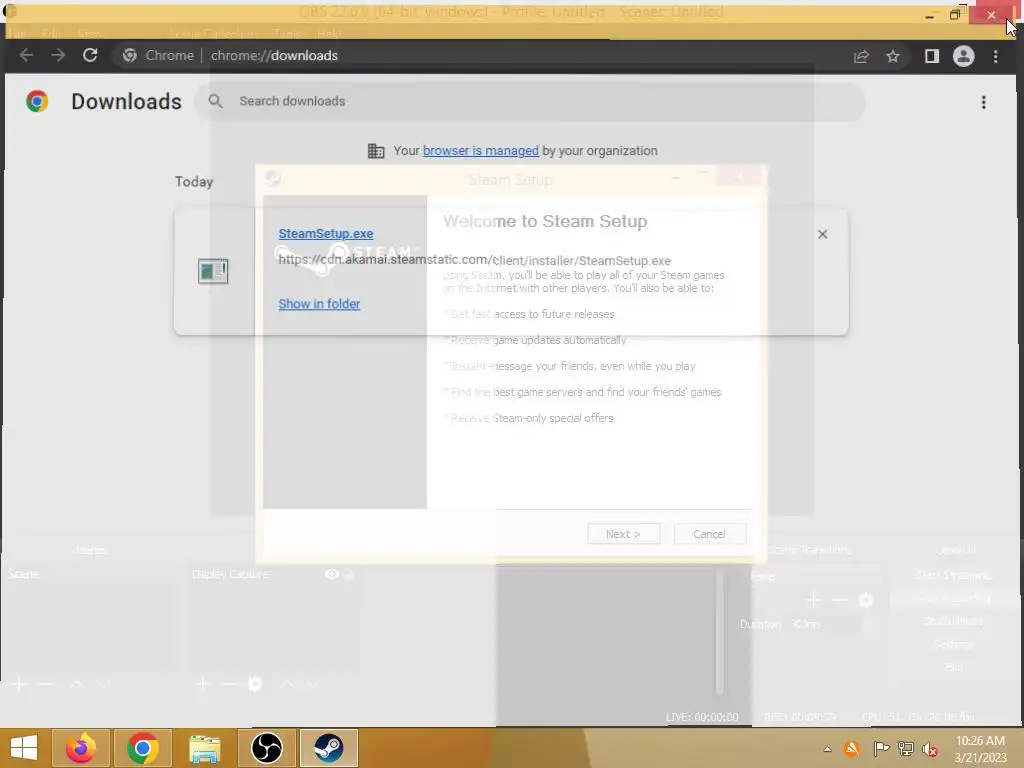The width and height of the screenshot is (1024, 768).
Task: Enable Studio Mode in OBS
Action: pos(954,621)
